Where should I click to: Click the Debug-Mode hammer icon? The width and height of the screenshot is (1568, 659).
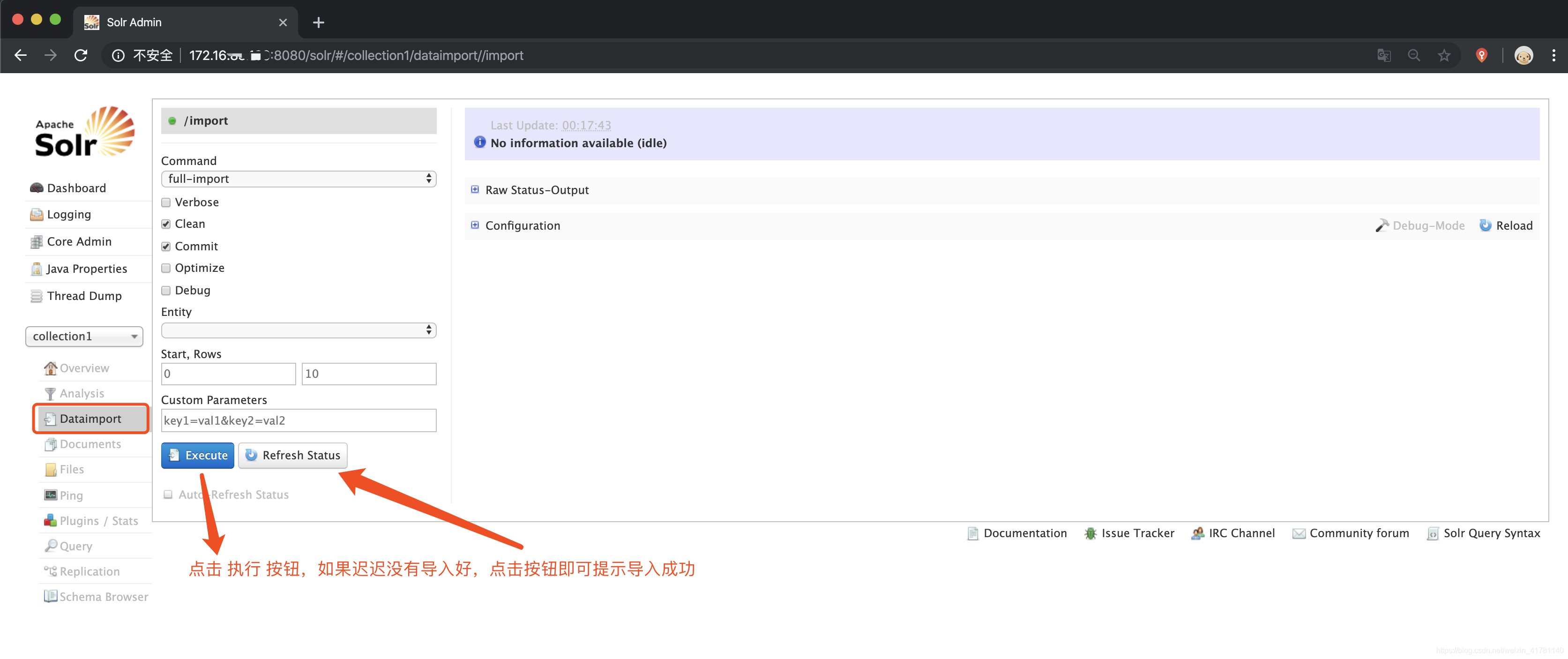[x=1382, y=225]
